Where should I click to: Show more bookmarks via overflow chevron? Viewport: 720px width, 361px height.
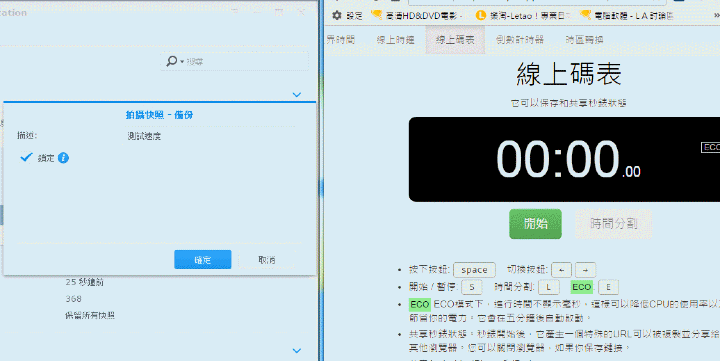click(x=716, y=16)
